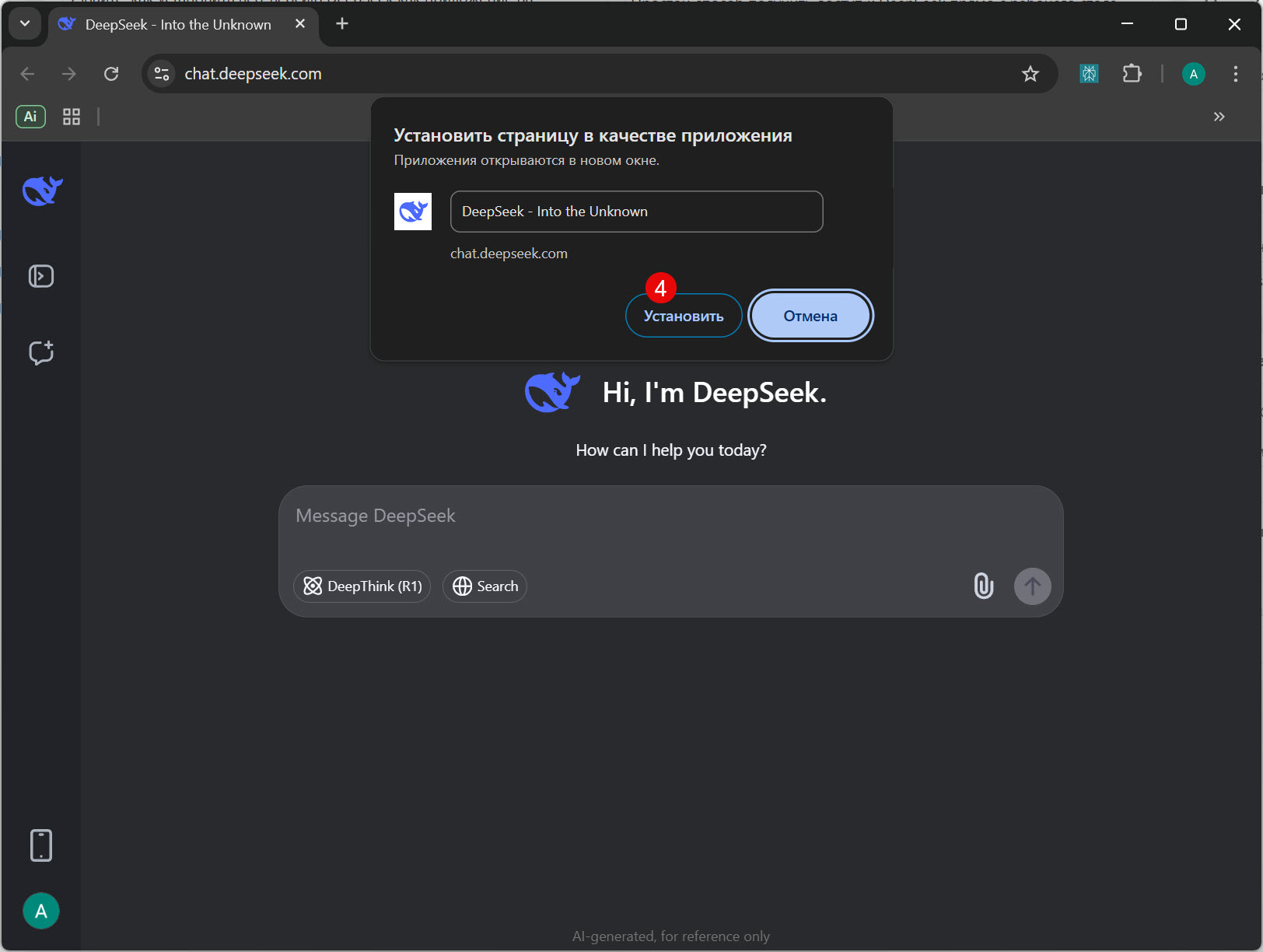Image resolution: width=1263 pixels, height=952 pixels.
Task: Click the Установить button in dialog
Action: pyautogui.click(x=684, y=316)
